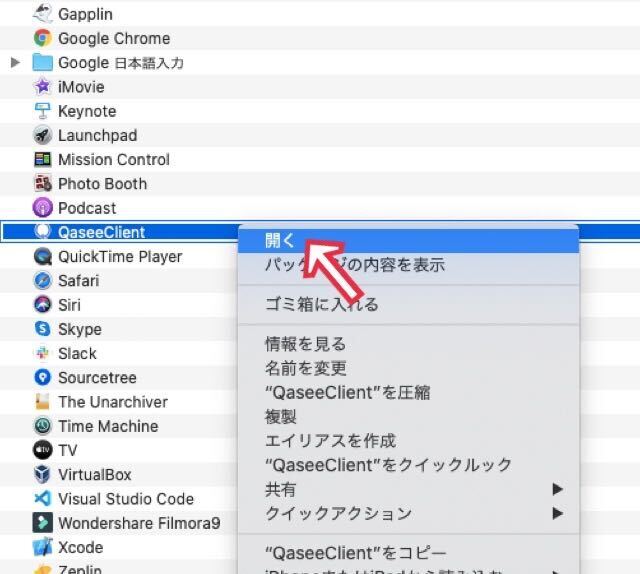Image resolution: width=640 pixels, height=574 pixels.
Task: Select the Podcast name text
Action: tap(87, 208)
